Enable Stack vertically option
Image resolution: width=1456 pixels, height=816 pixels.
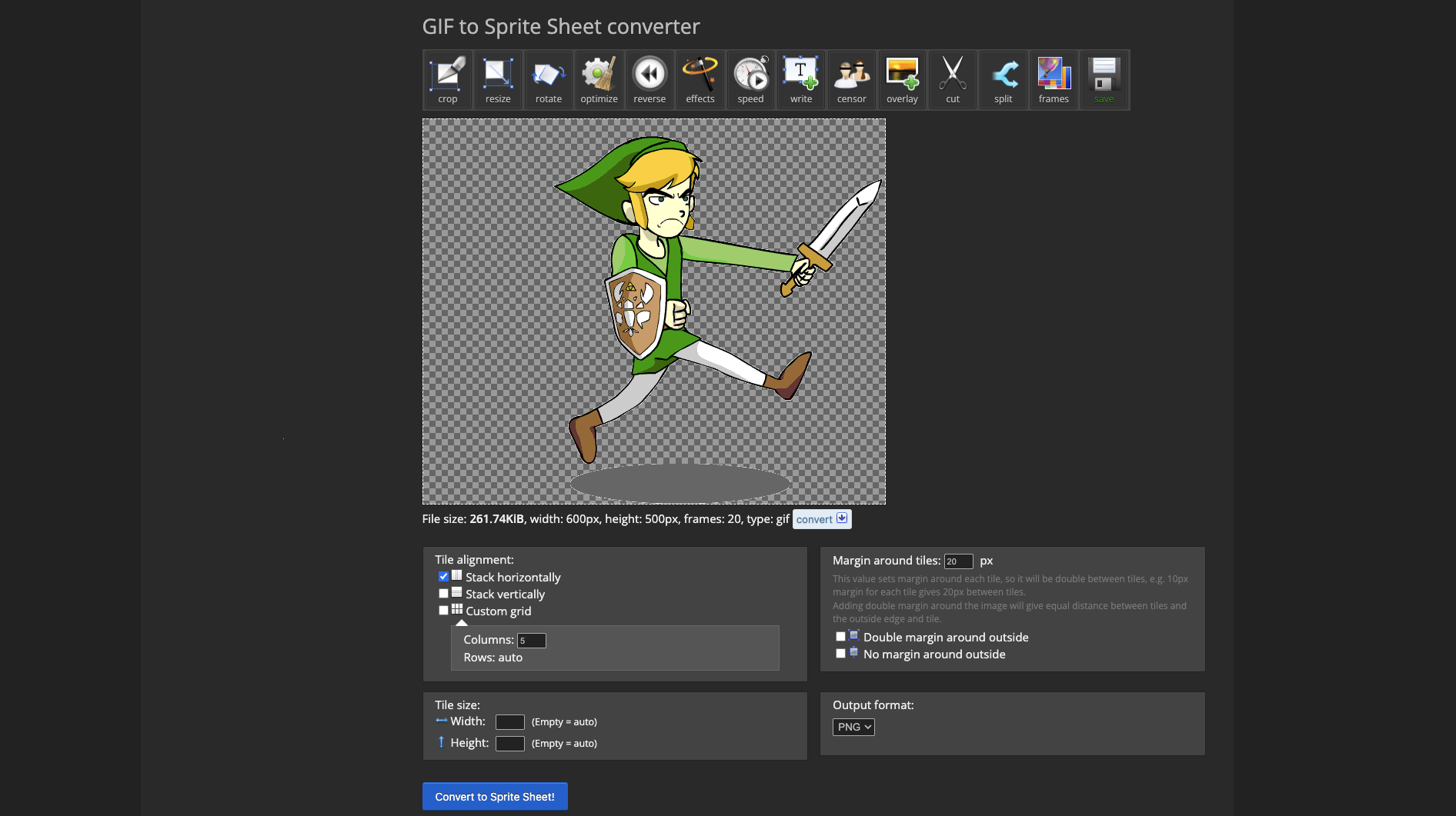pos(443,594)
